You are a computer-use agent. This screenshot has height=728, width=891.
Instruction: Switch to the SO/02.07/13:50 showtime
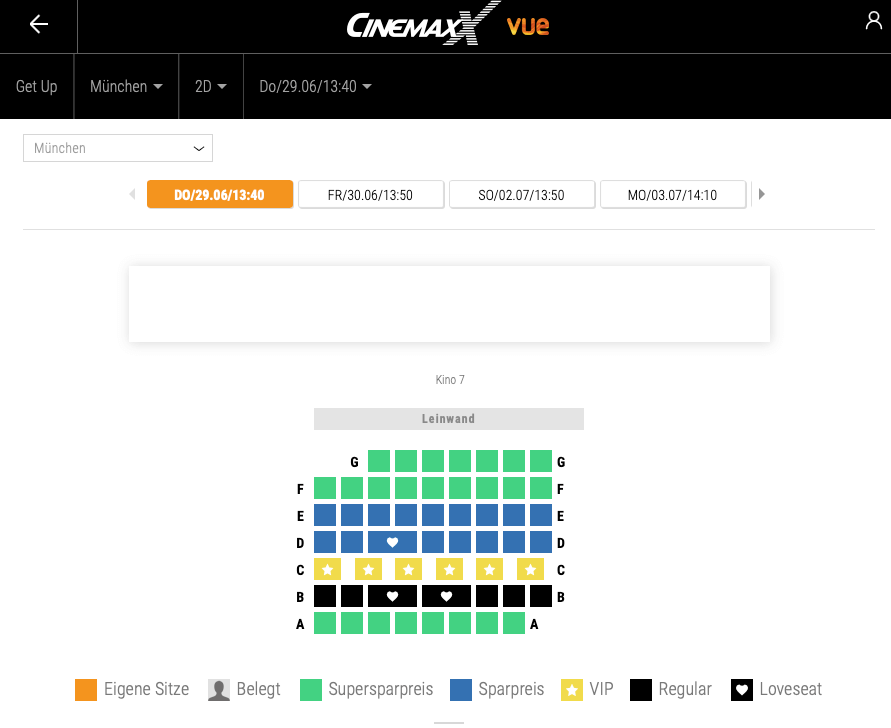[x=522, y=195]
